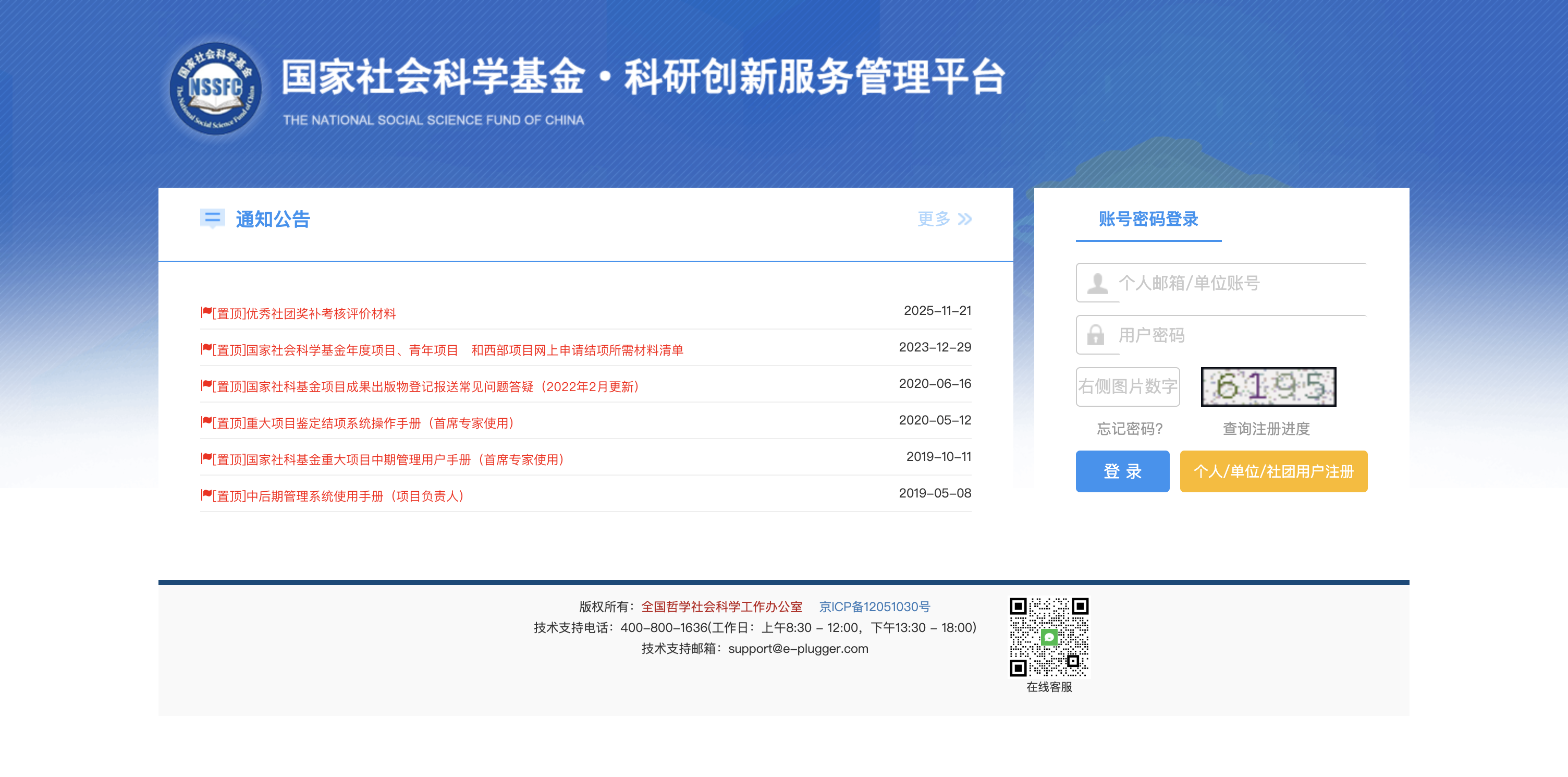Click the 通知公告 speech-bubble icon
The height and width of the screenshot is (777, 1568).
coord(213,218)
